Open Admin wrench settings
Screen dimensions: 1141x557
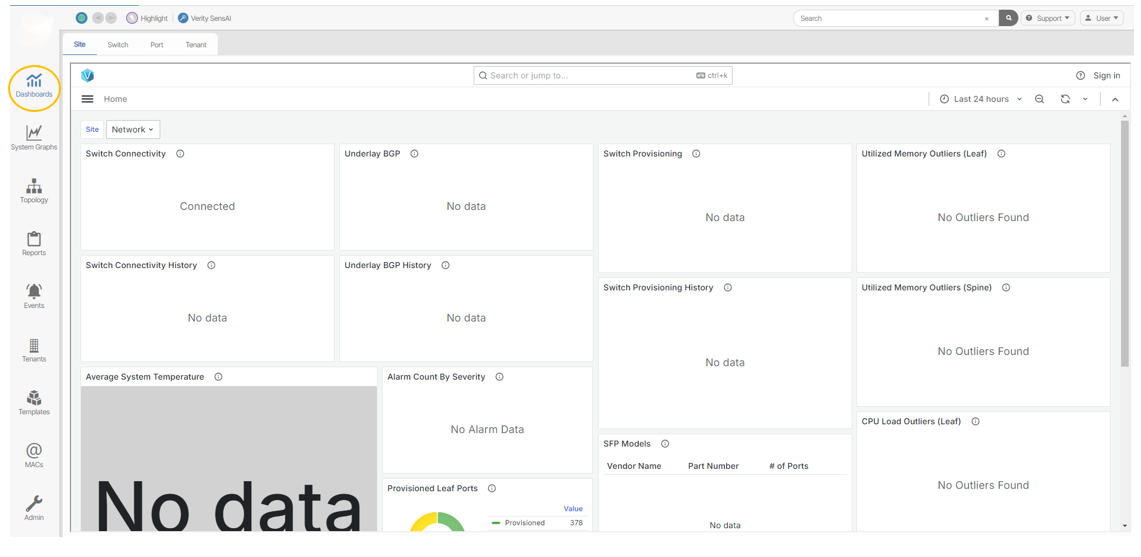[x=34, y=508]
